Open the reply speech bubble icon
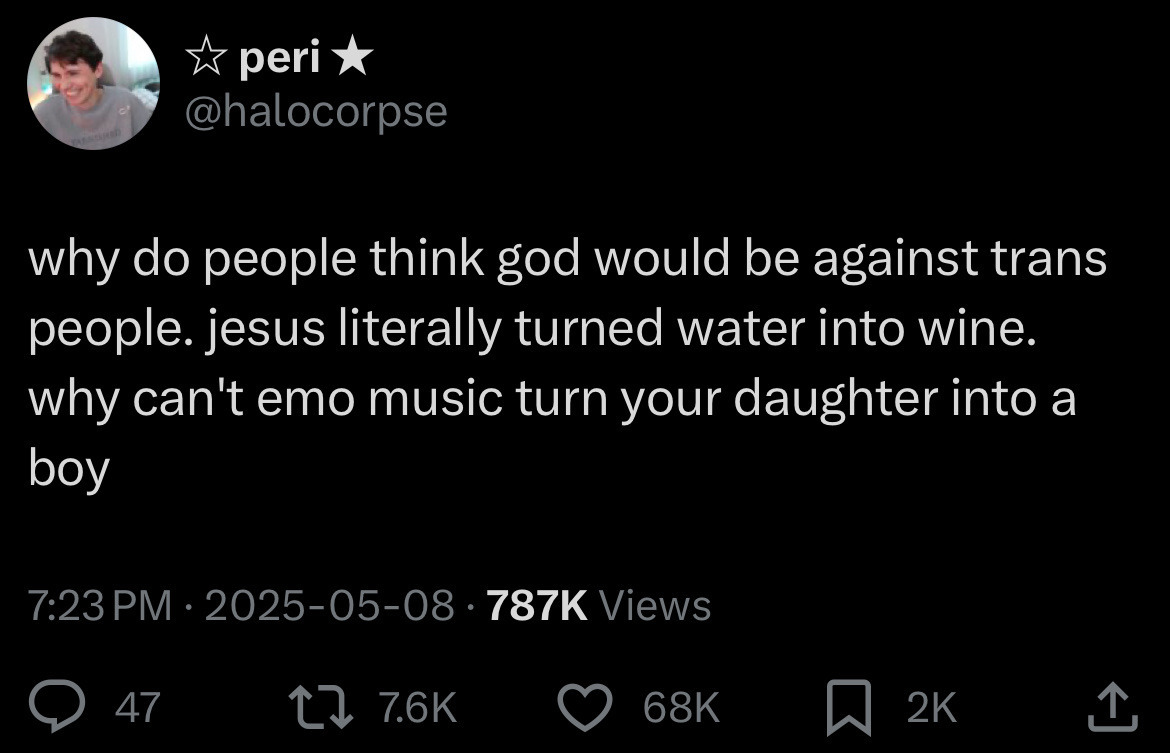Screen dimensions: 1170x753 57,707
